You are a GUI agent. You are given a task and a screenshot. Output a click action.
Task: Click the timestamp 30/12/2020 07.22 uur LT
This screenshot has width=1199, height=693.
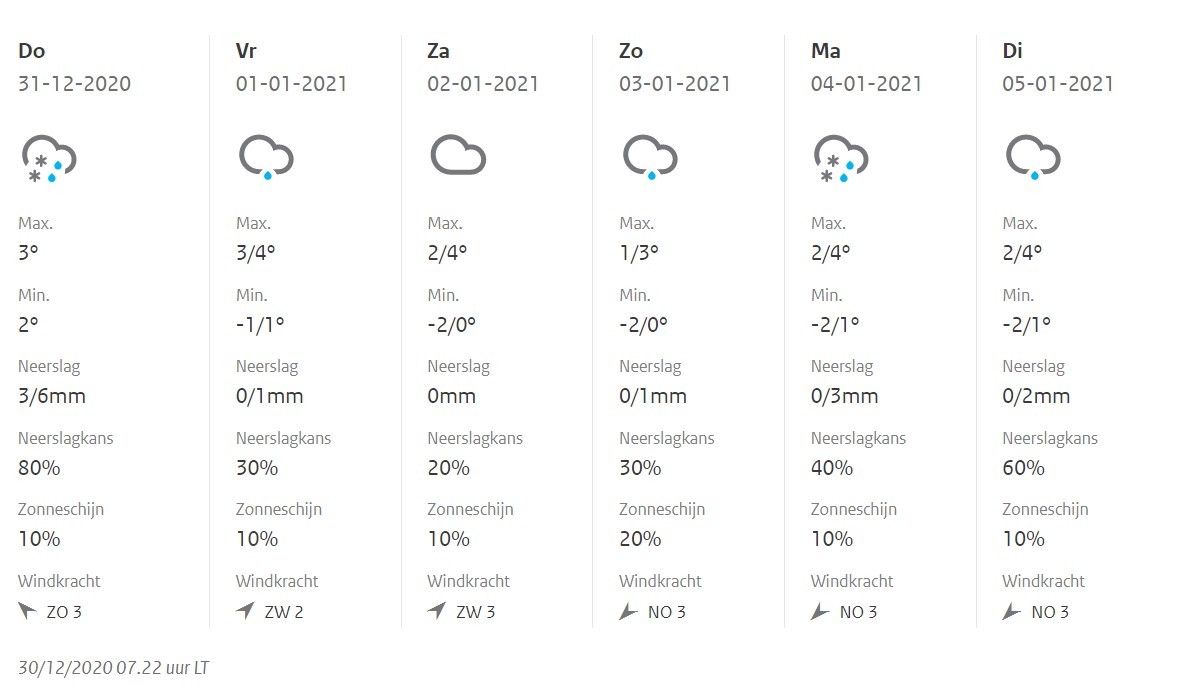pos(113,668)
